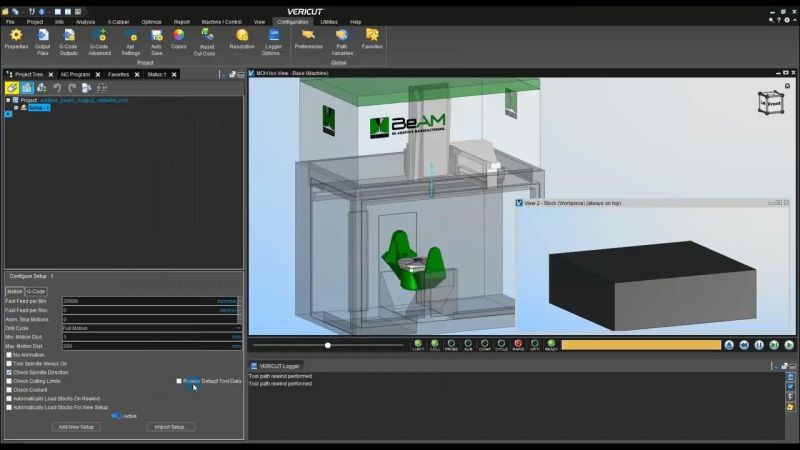Open the Analysis menu
The width and height of the screenshot is (800, 450).
(85, 21)
